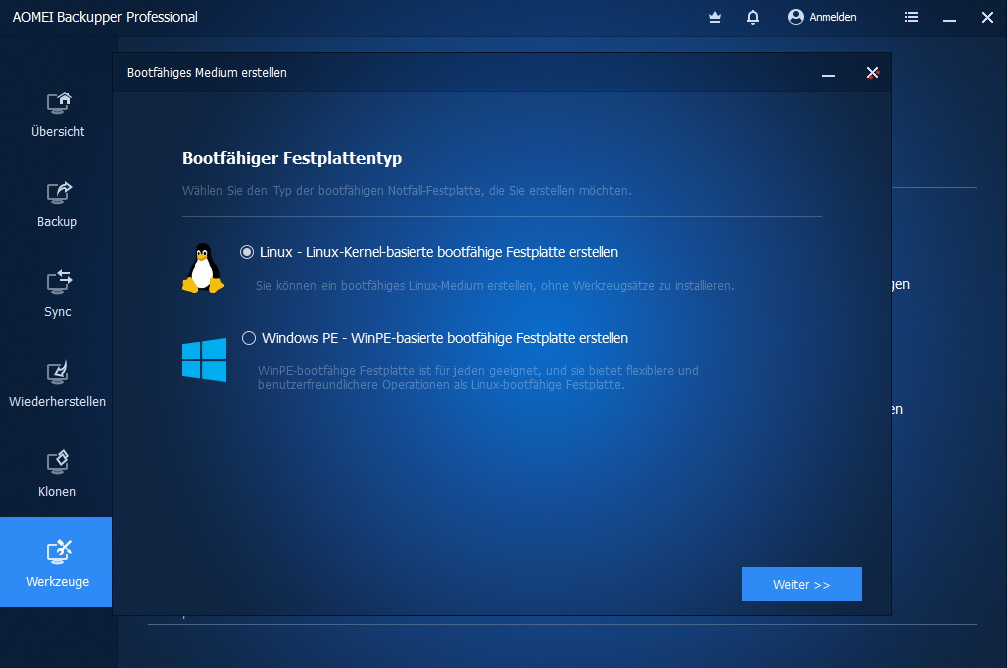The width and height of the screenshot is (1007, 668).
Task: Select the Linux bootable disk radio button
Action: pos(247,252)
